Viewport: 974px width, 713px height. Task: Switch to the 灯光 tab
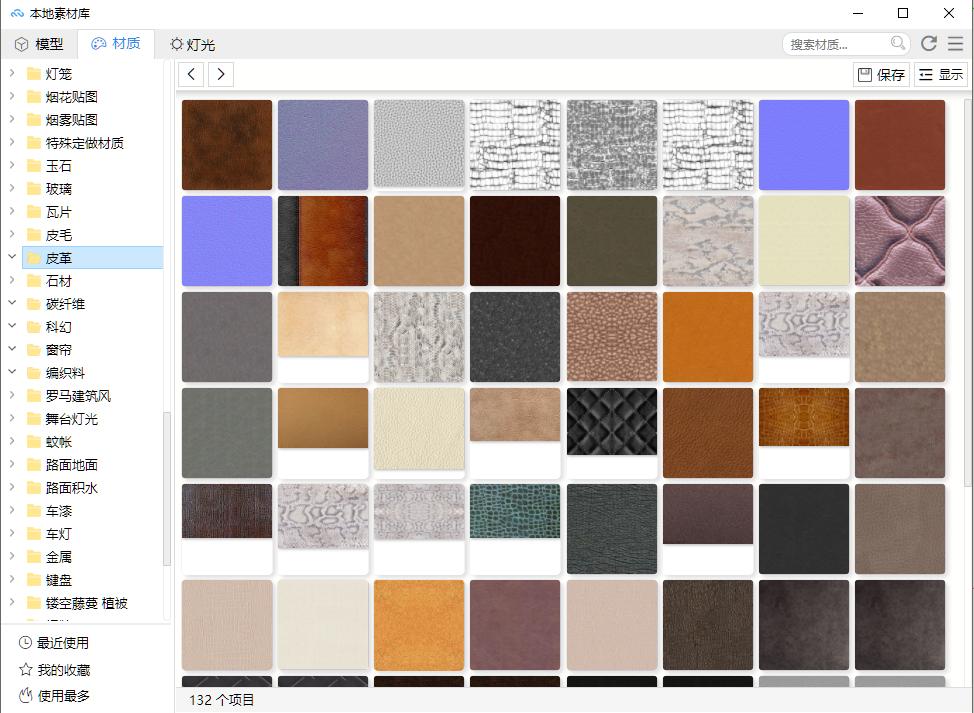pyautogui.click(x=192, y=44)
